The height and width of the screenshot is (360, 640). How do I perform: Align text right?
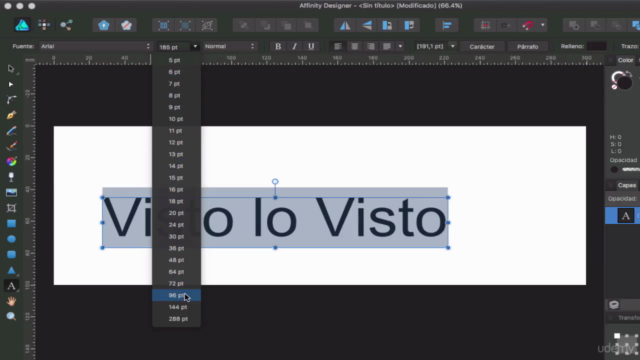[x=371, y=47]
